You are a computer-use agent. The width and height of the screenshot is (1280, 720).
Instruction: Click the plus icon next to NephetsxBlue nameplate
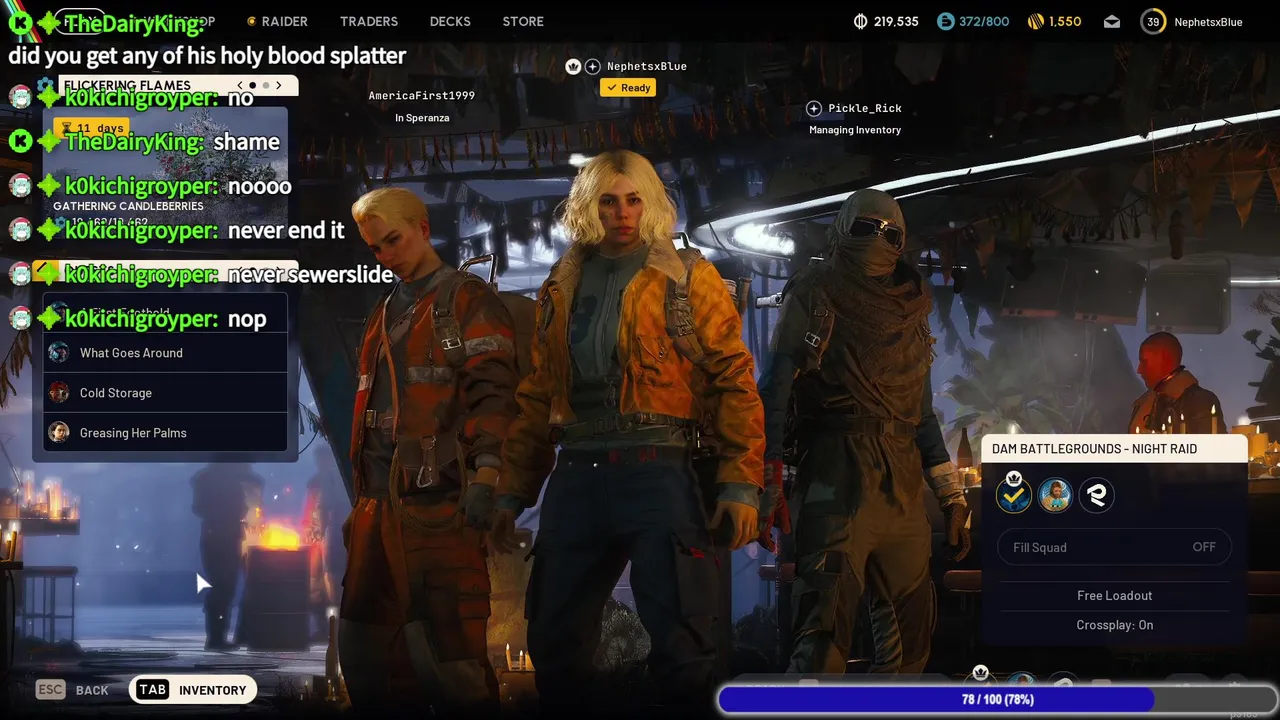point(593,66)
